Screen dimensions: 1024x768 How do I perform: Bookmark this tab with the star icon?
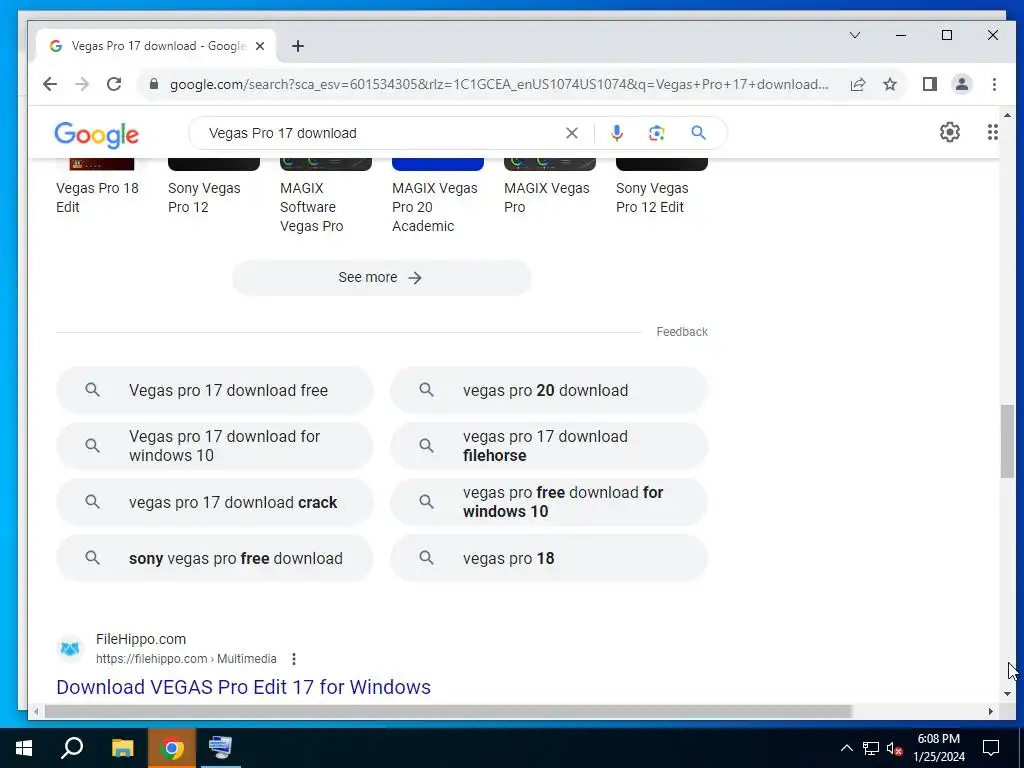tap(889, 84)
